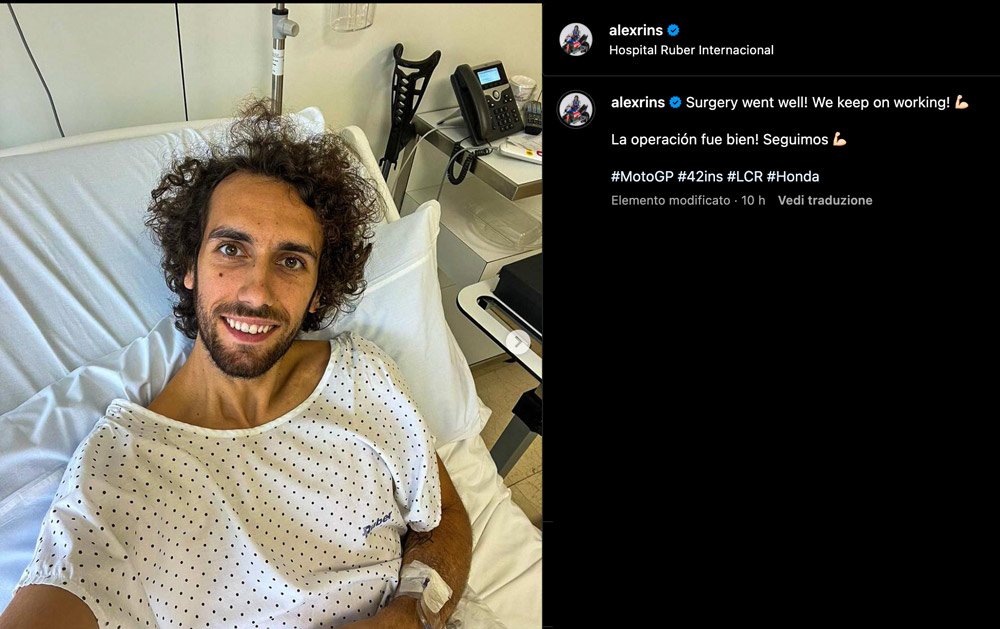Screen dimensions: 1000x629
Task: Click the biceps emoji after 'Seguimos'
Action: (x=839, y=139)
